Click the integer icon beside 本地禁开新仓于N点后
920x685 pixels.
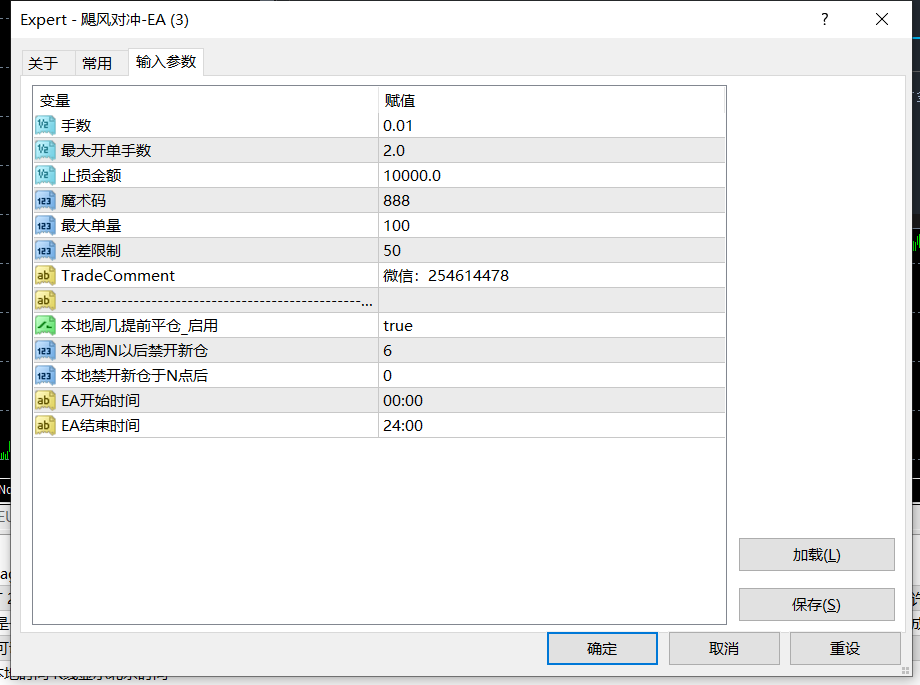pyautogui.click(x=45, y=376)
